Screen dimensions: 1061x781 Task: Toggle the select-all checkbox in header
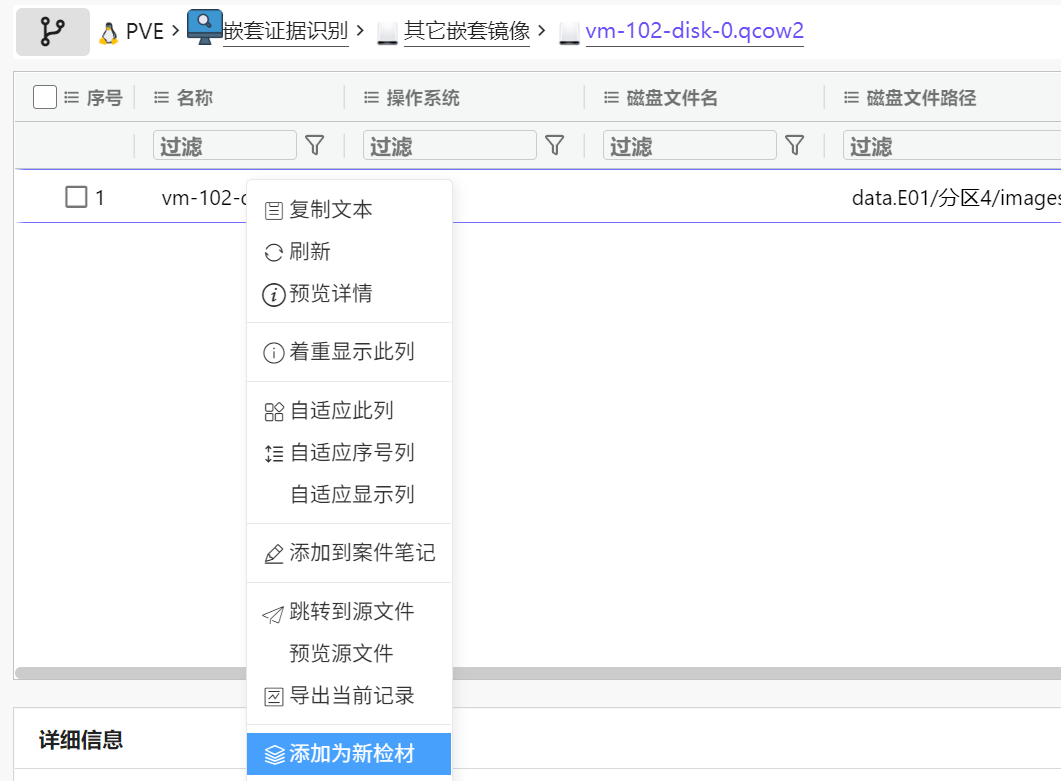click(x=45, y=97)
